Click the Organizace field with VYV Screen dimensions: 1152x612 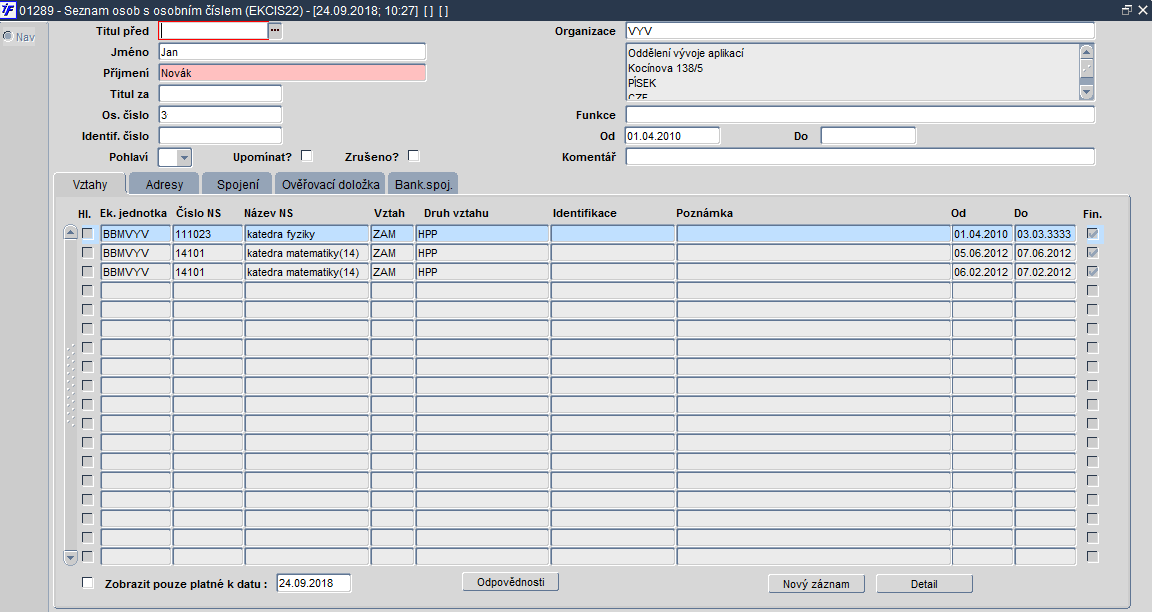(860, 31)
